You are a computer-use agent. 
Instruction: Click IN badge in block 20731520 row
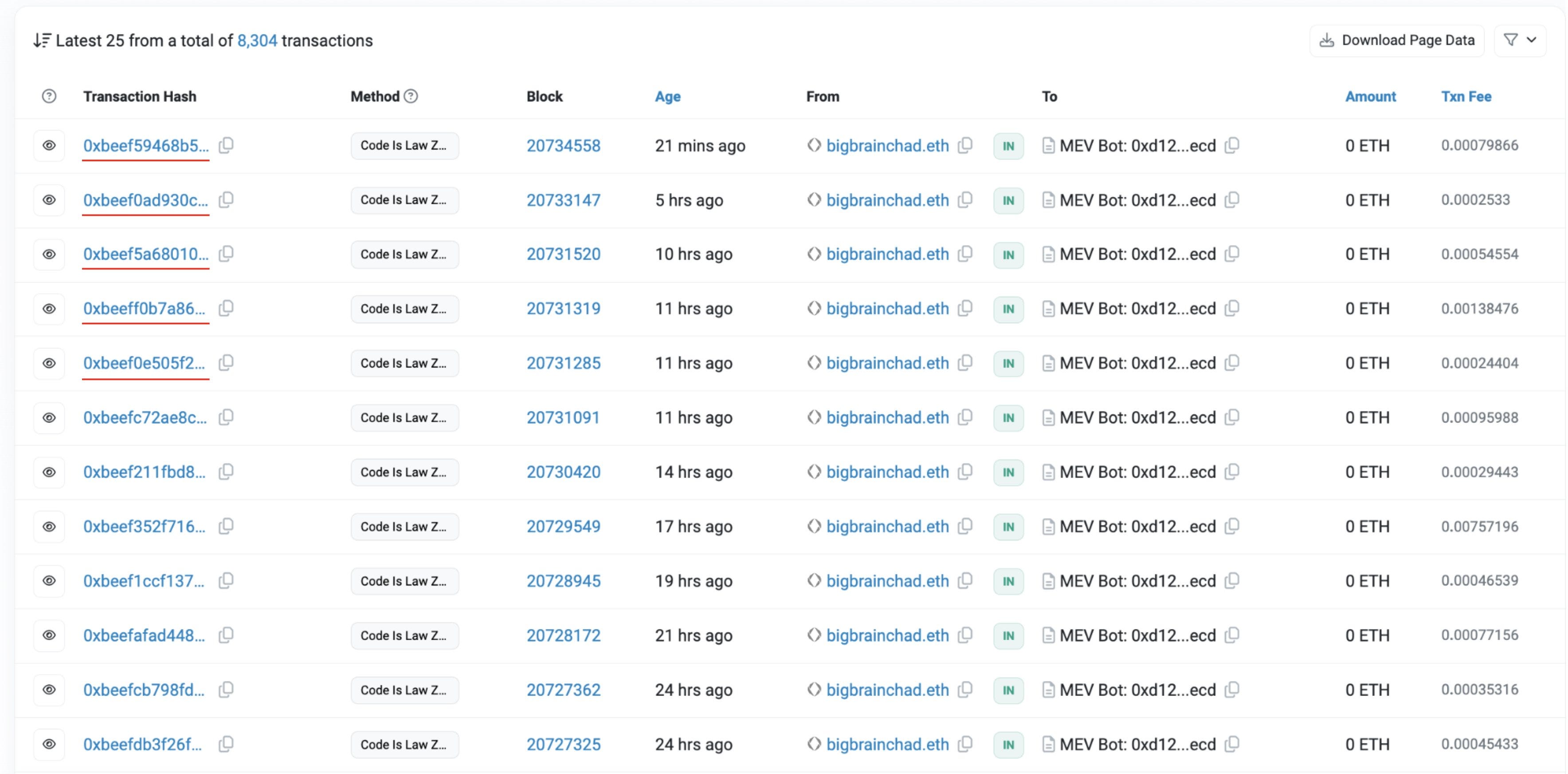point(1008,254)
